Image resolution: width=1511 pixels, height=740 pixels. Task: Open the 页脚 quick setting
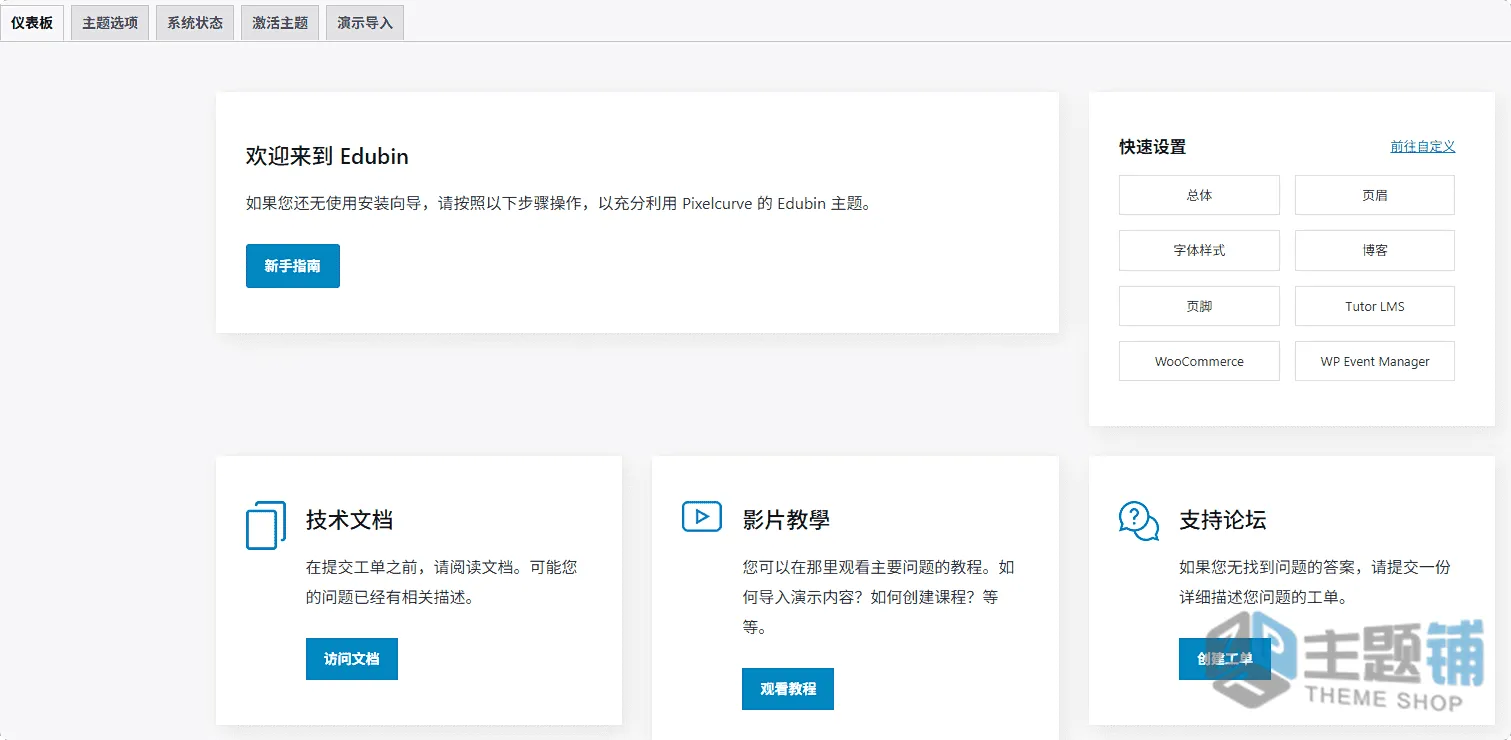1199,306
